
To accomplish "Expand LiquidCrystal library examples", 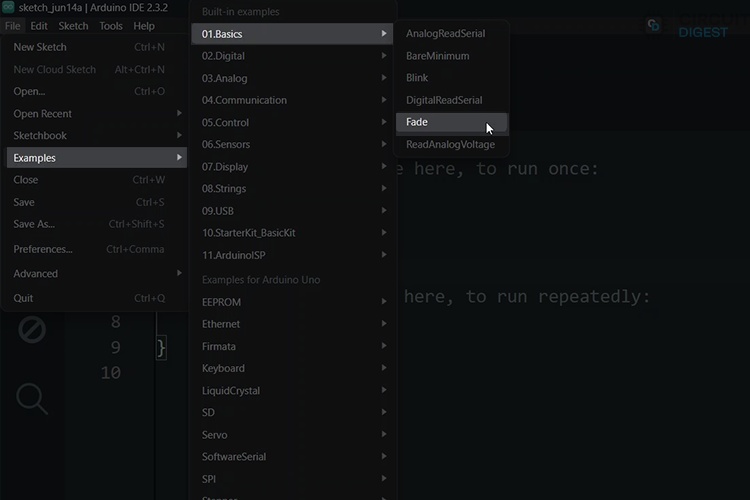I will pyautogui.click(x=292, y=390).
